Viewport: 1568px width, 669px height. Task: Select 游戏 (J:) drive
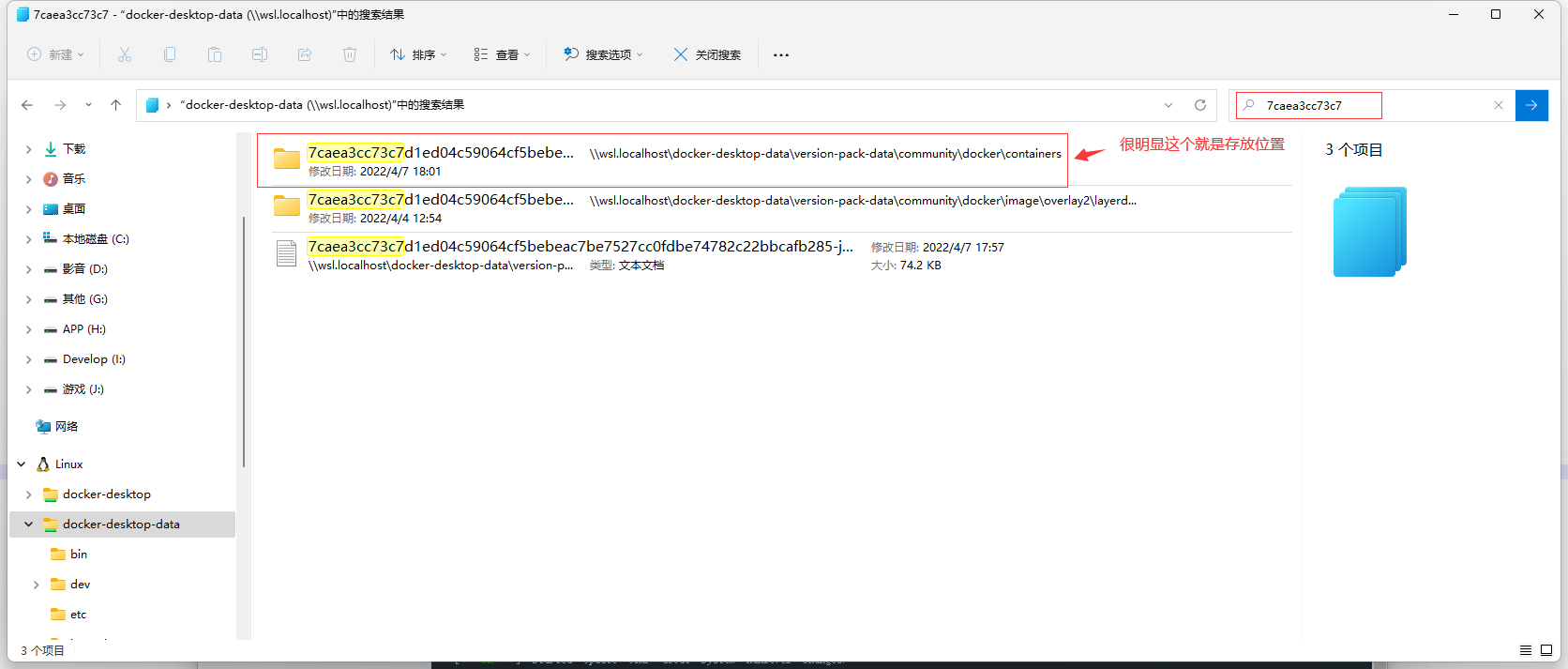[83, 388]
